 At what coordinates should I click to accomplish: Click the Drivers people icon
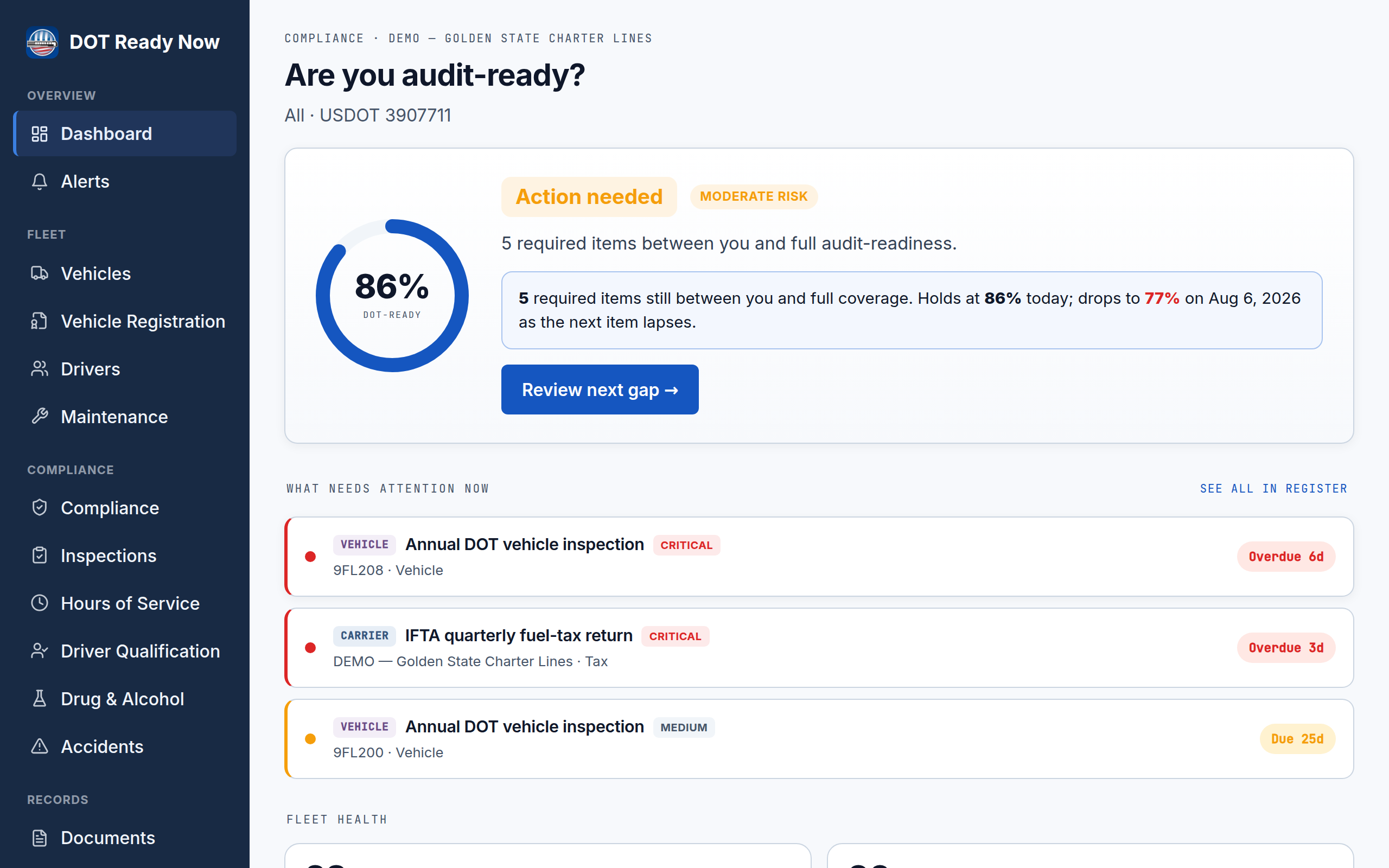(40, 368)
